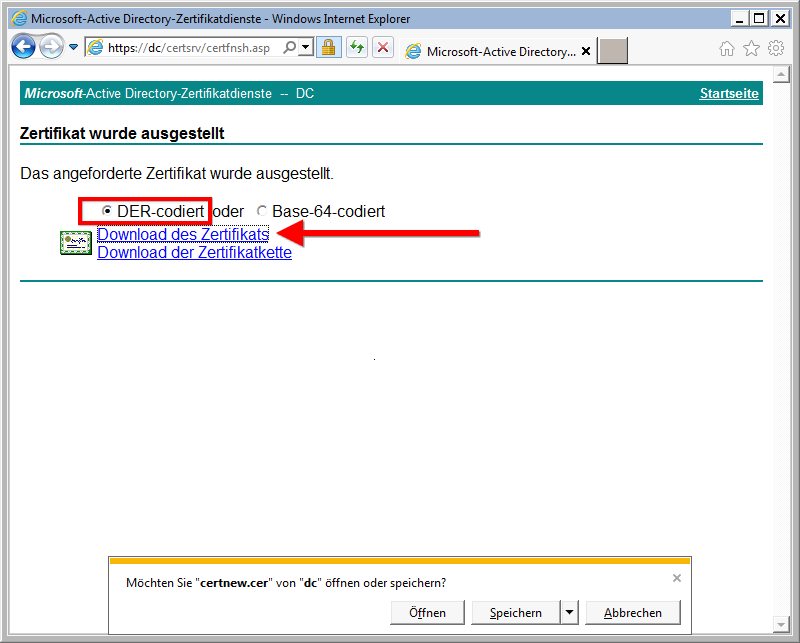Open the Tools gear menu
The image size is (800, 643).
pos(776,48)
